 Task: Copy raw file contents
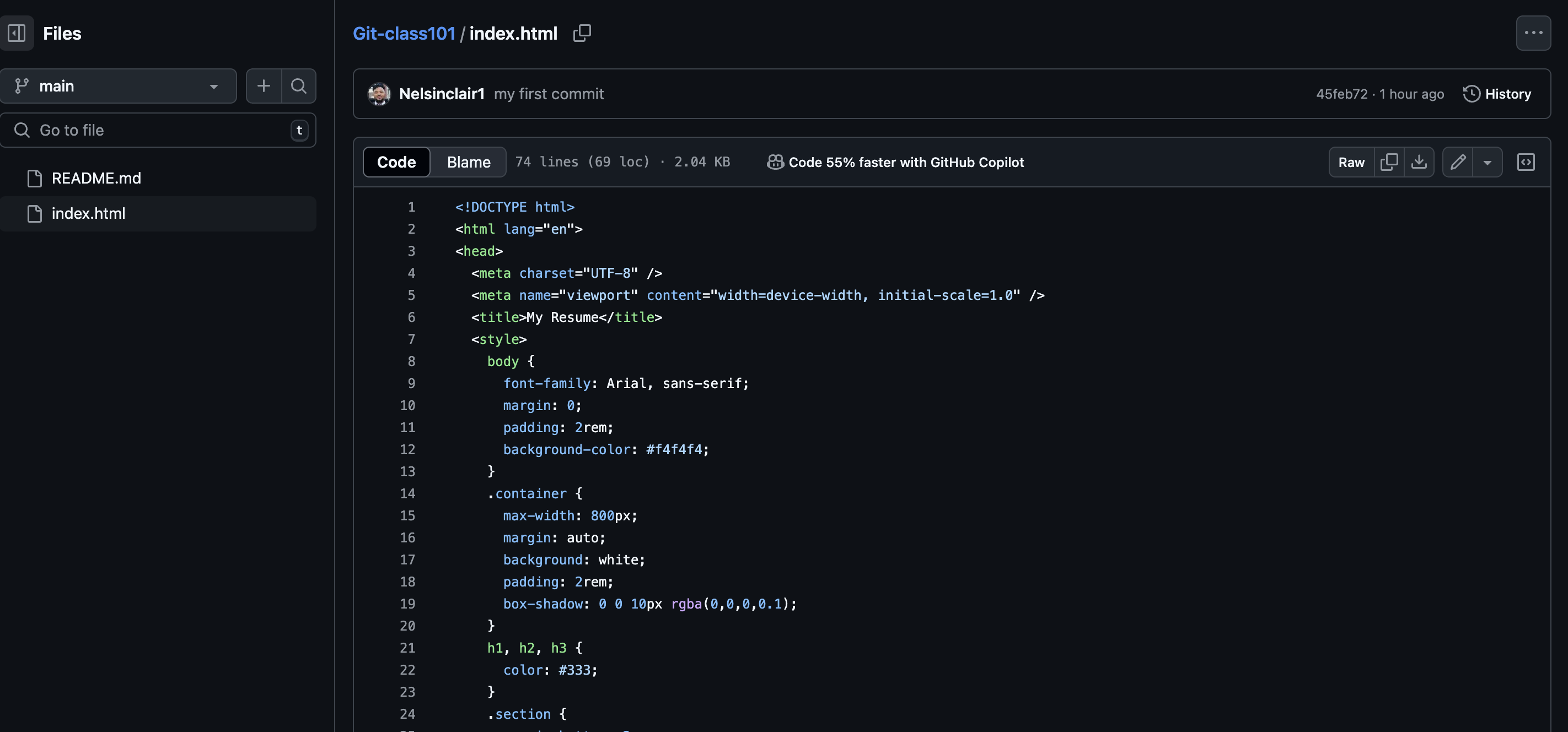click(x=1389, y=162)
